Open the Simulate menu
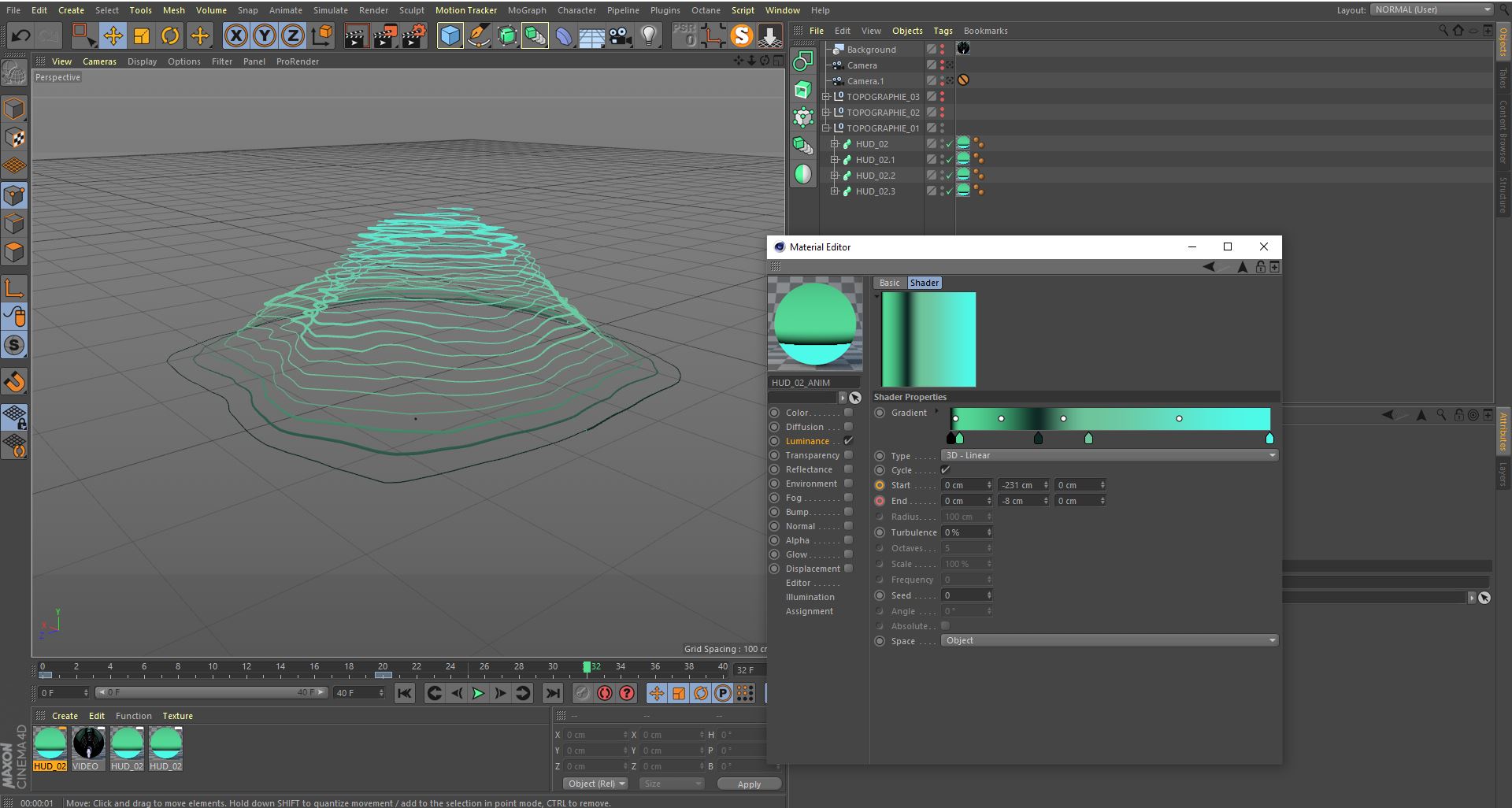1512x808 pixels. 330,10
